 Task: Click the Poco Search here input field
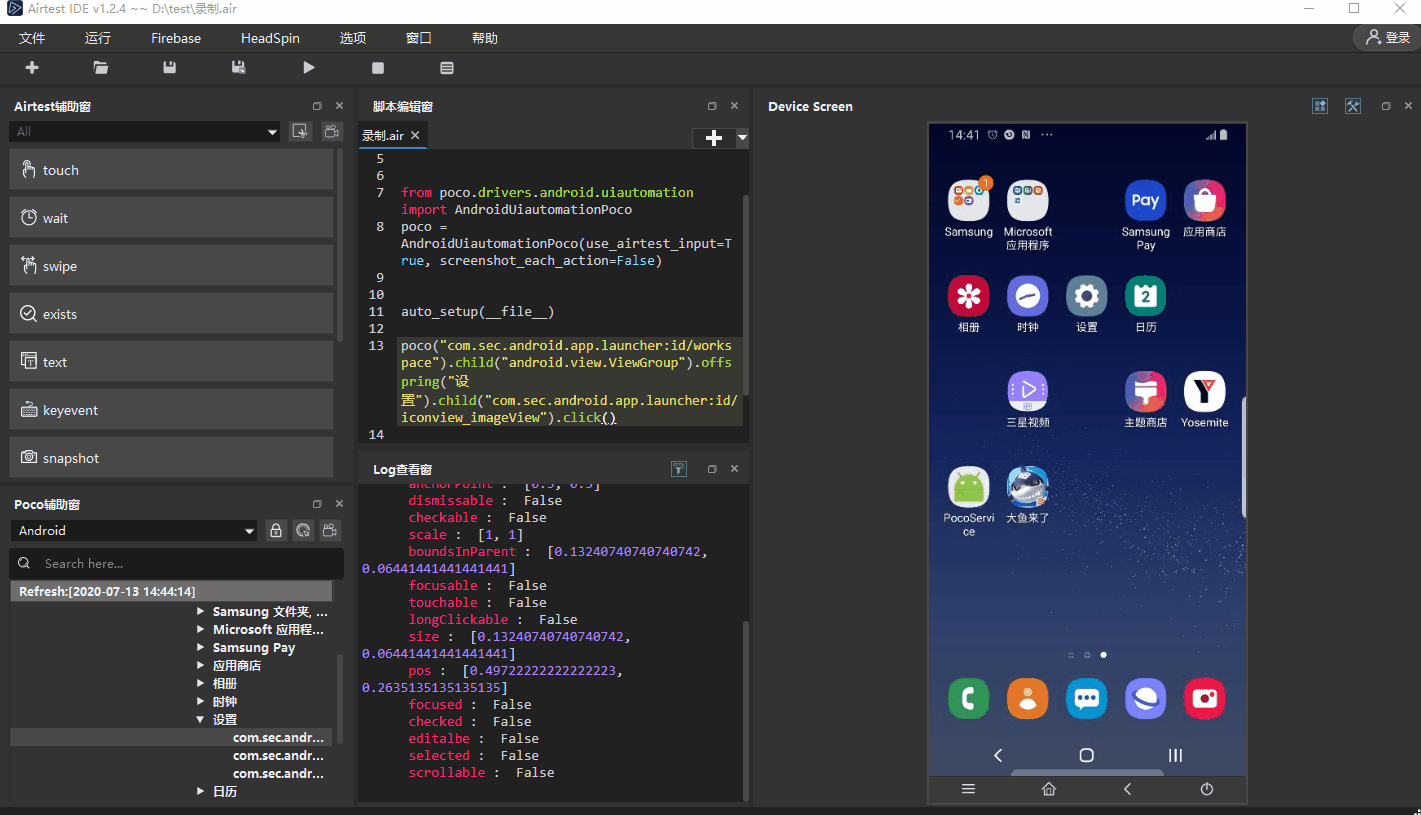(185, 563)
